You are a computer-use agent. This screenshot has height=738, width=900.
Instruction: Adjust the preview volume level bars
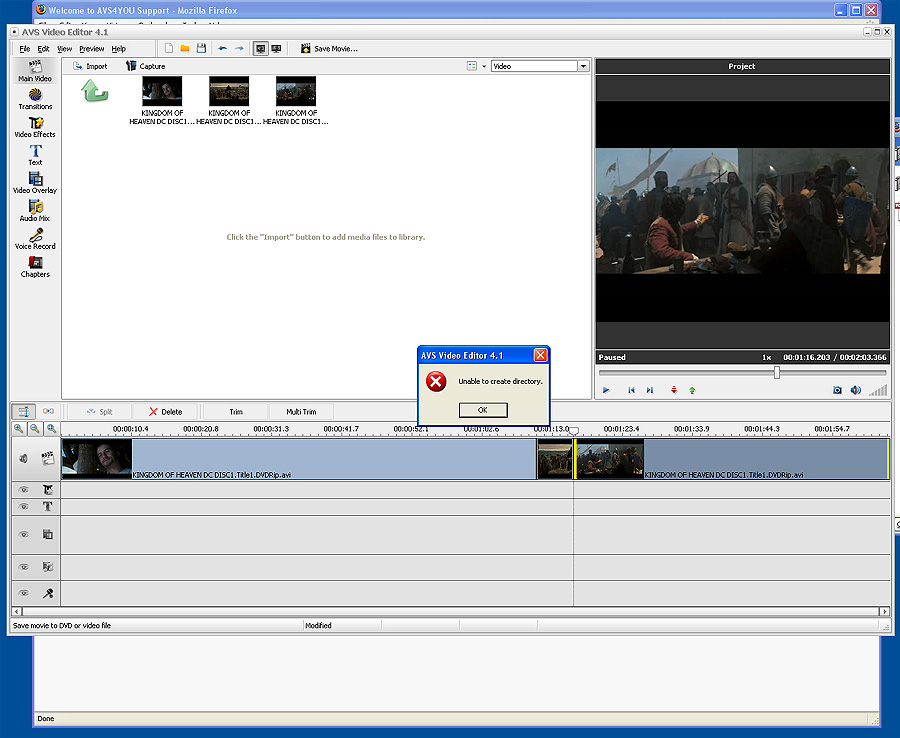878,390
